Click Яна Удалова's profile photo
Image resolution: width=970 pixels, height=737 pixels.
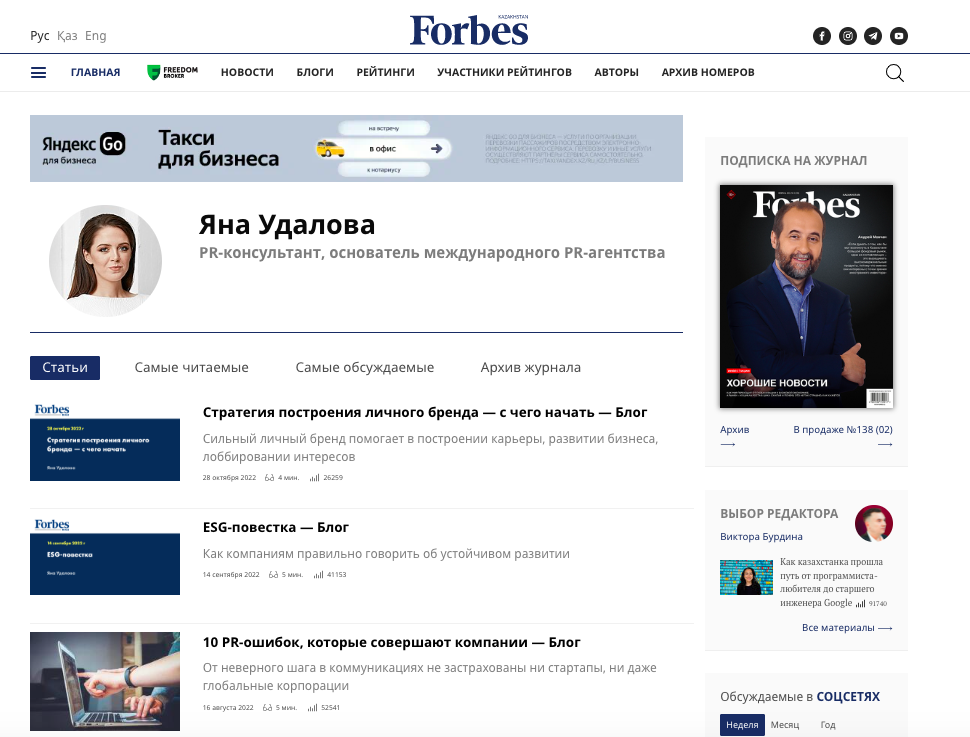(x=106, y=261)
